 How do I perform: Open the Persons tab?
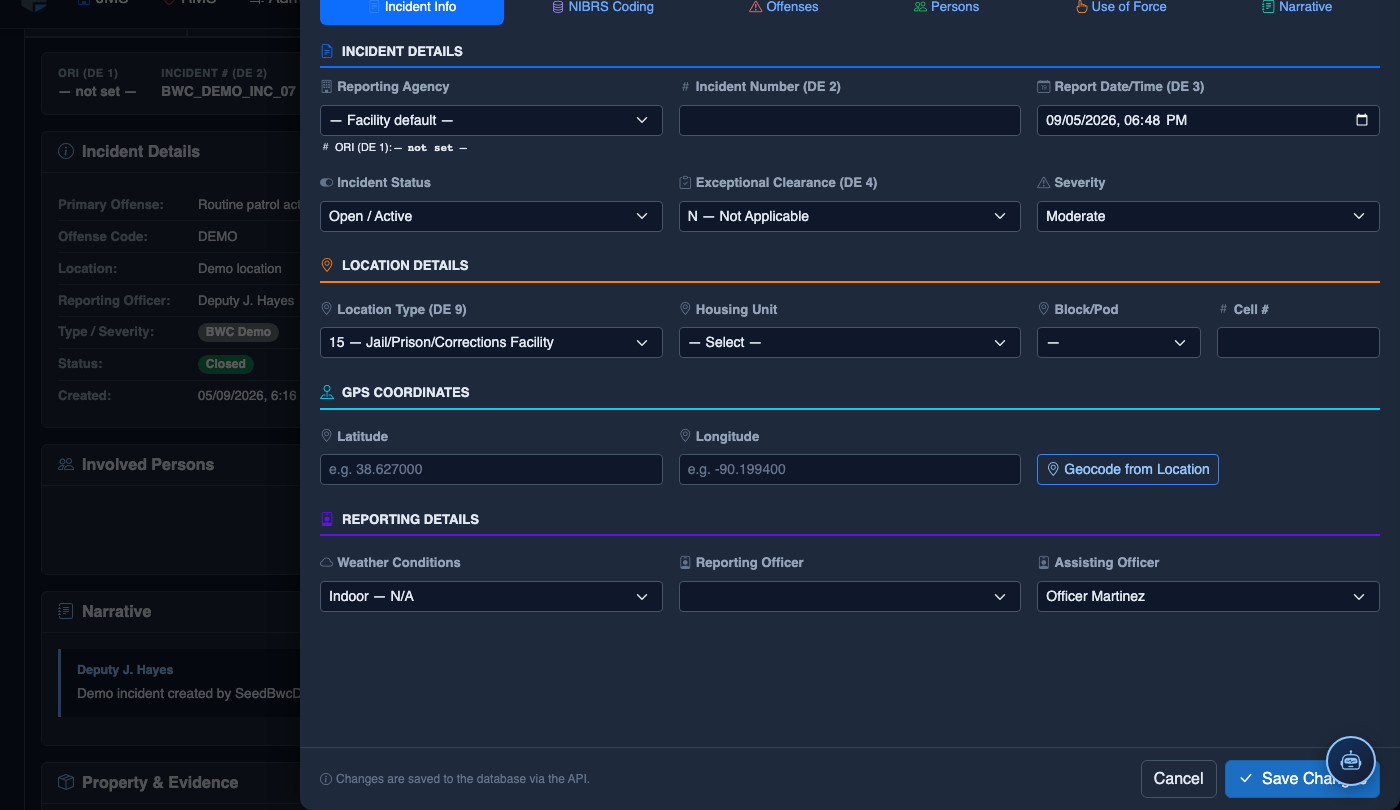tap(946, 7)
